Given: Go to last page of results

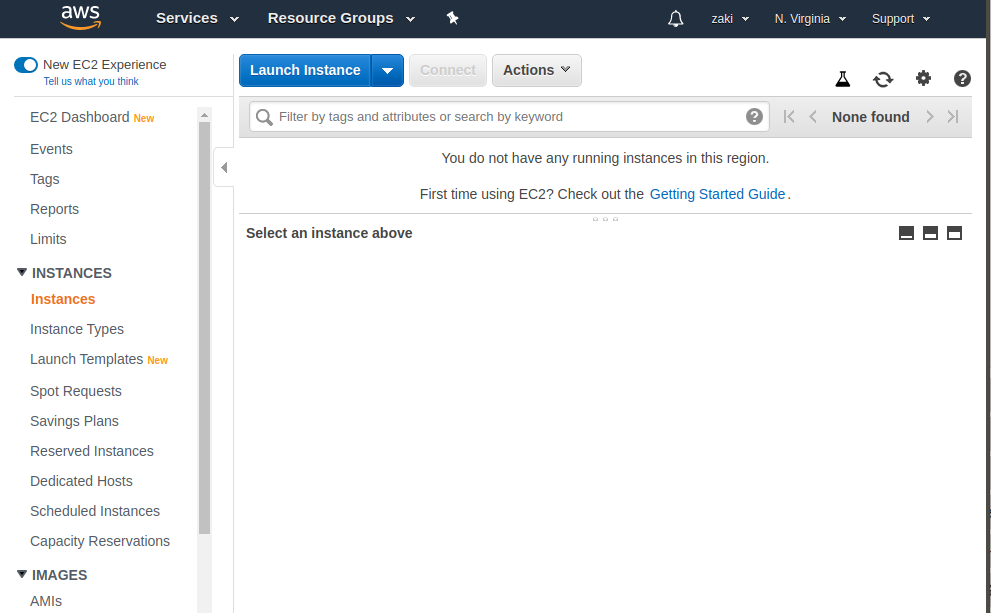Looking at the screenshot, I should (x=953, y=116).
